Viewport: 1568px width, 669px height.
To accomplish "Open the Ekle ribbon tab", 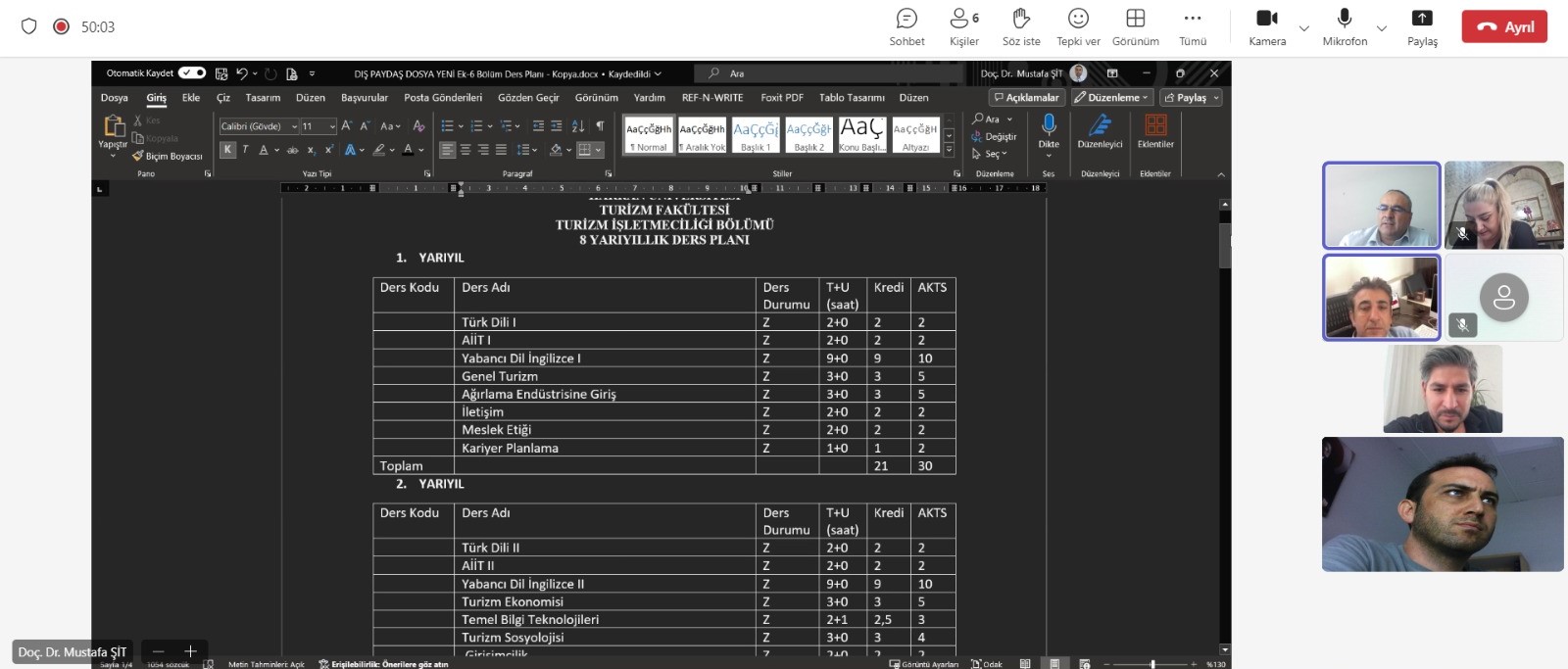I will [x=191, y=98].
